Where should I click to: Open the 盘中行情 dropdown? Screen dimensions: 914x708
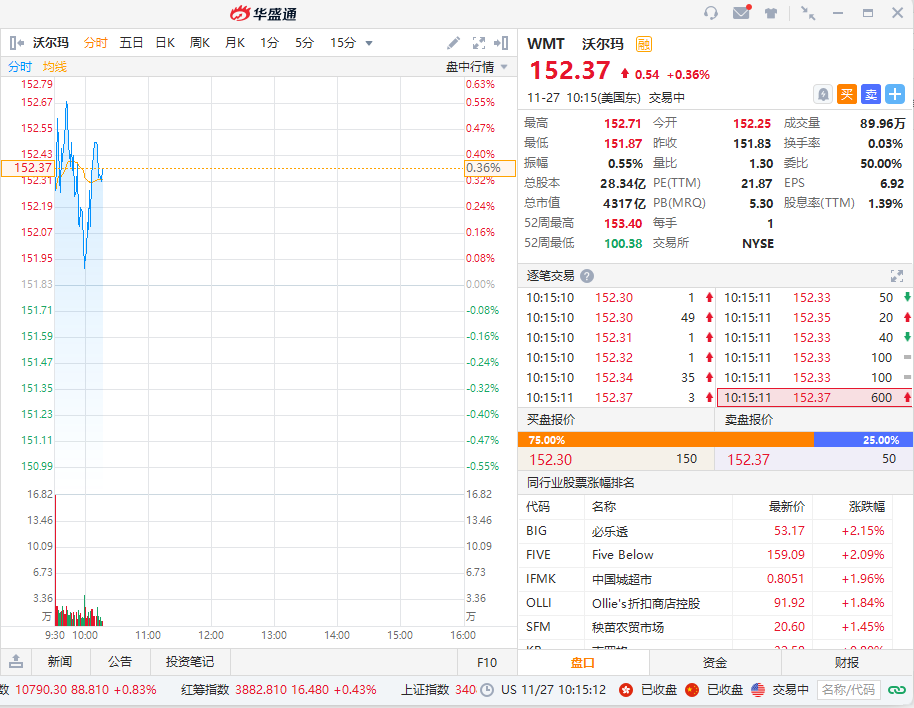(476, 67)
